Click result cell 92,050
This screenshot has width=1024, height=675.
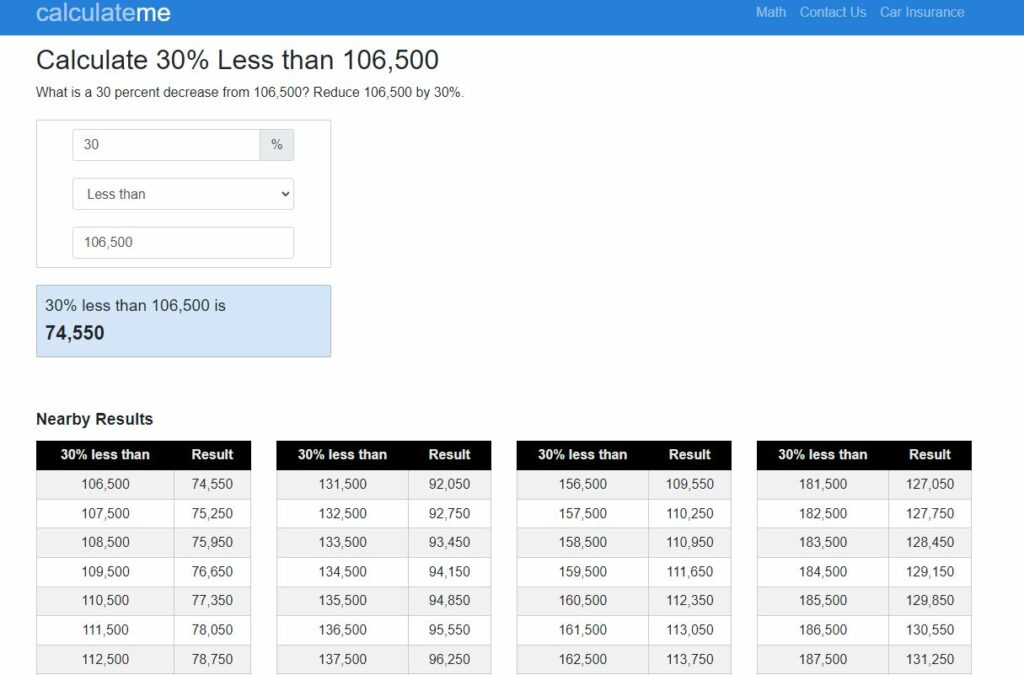tap(449, 484)
